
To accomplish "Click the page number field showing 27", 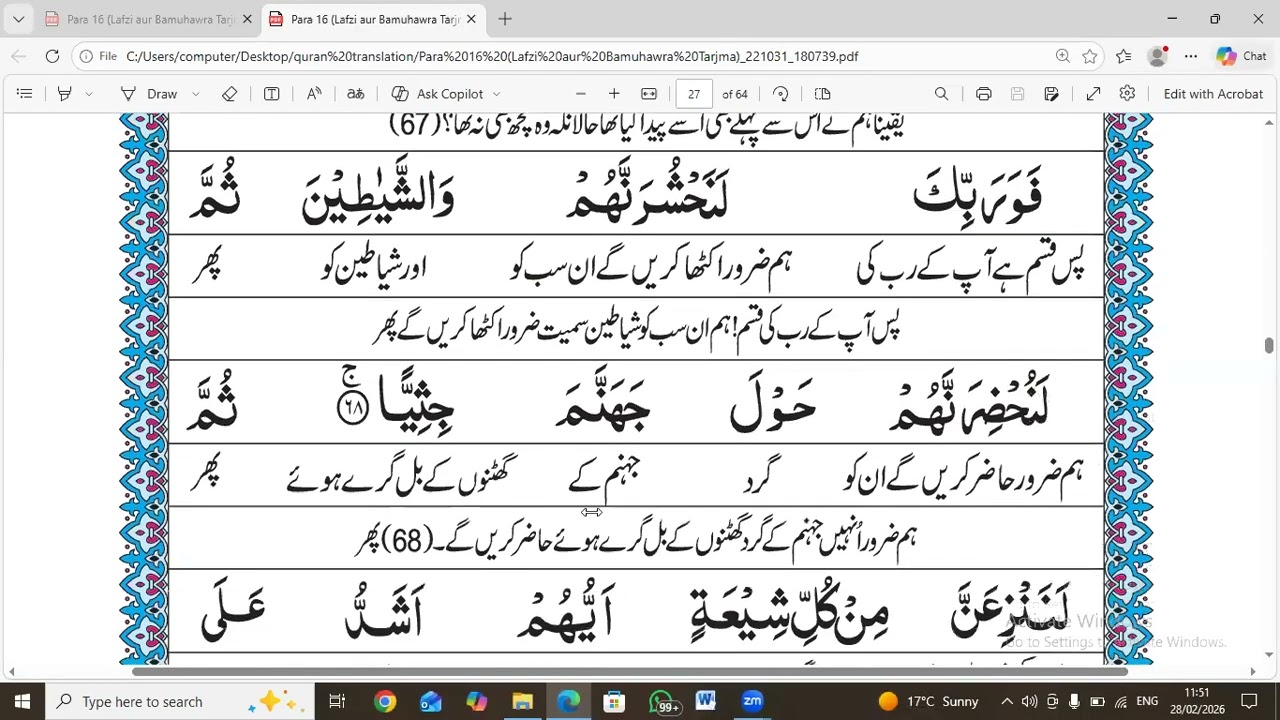I will pyautogui.click(x=694, y=94).
